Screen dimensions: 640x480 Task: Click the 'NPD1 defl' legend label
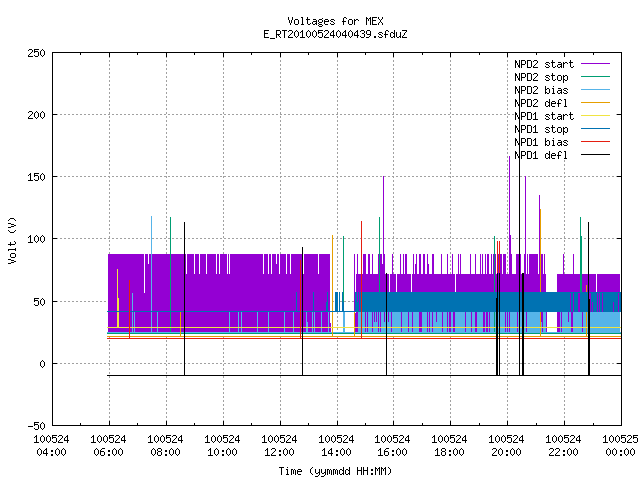click(x=541, y=155)
